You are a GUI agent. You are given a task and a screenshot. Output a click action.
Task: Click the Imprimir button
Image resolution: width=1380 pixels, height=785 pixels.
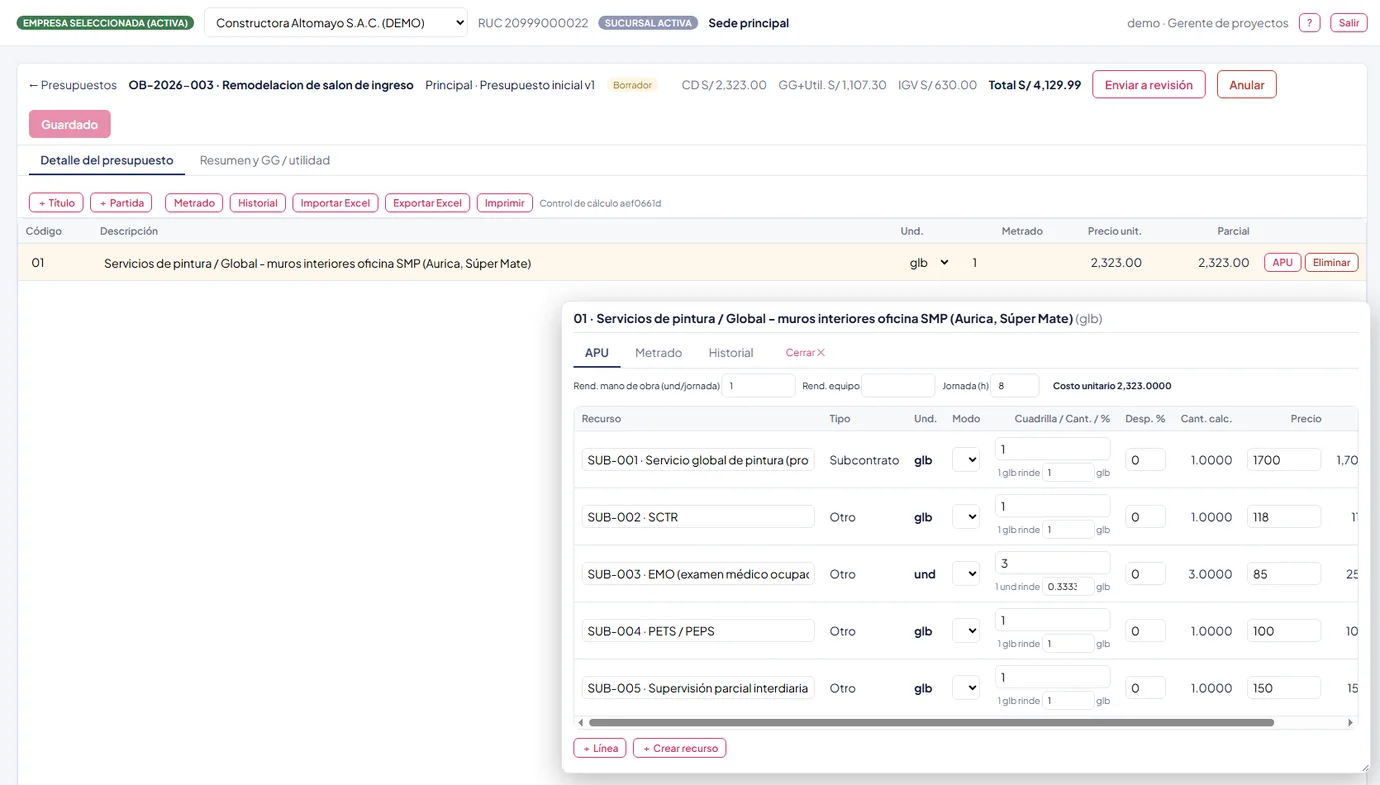[x=504, y=203]
